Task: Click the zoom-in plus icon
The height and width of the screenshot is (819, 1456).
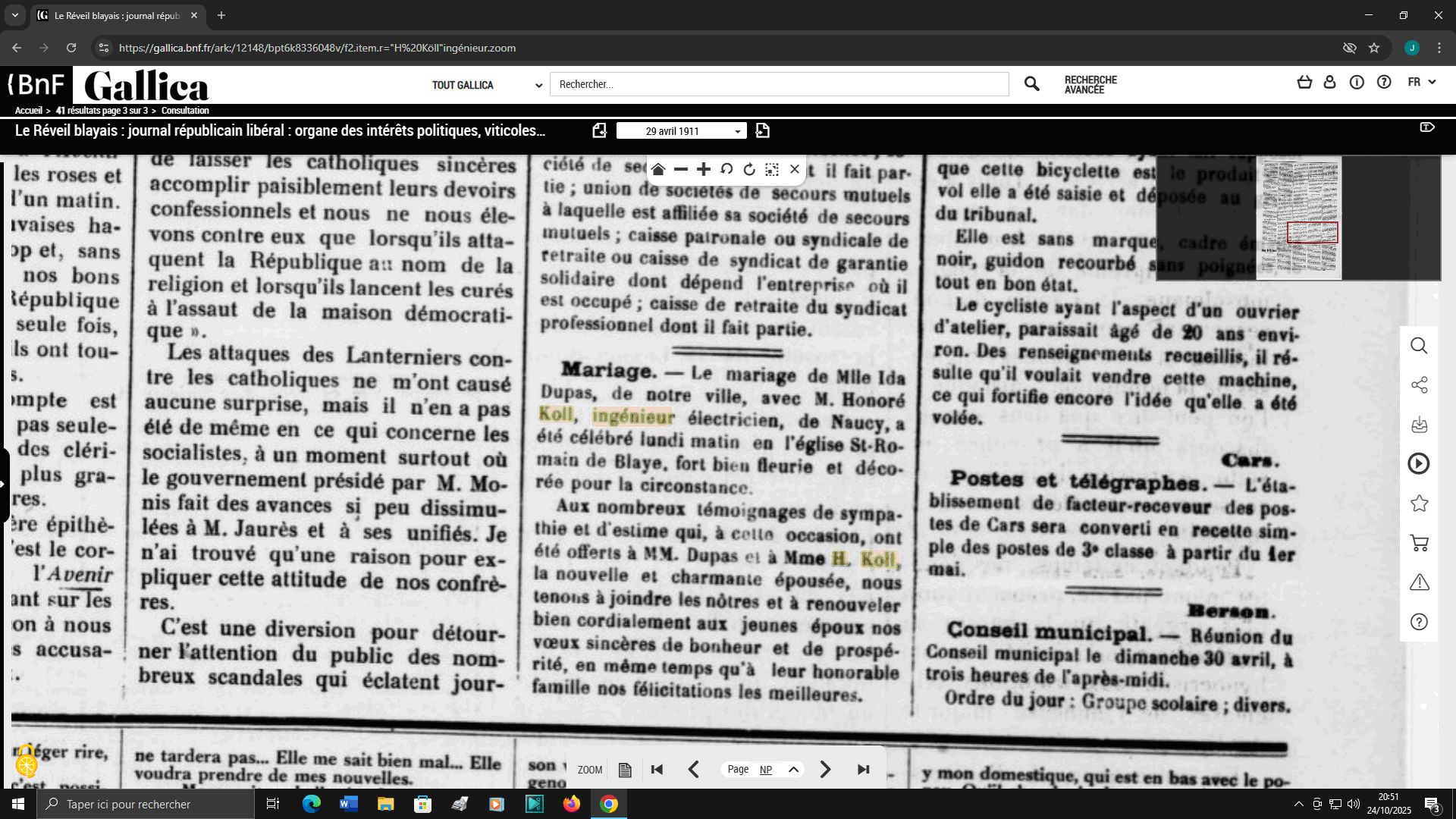Action: pyautogui.click(x=704, y=169)
